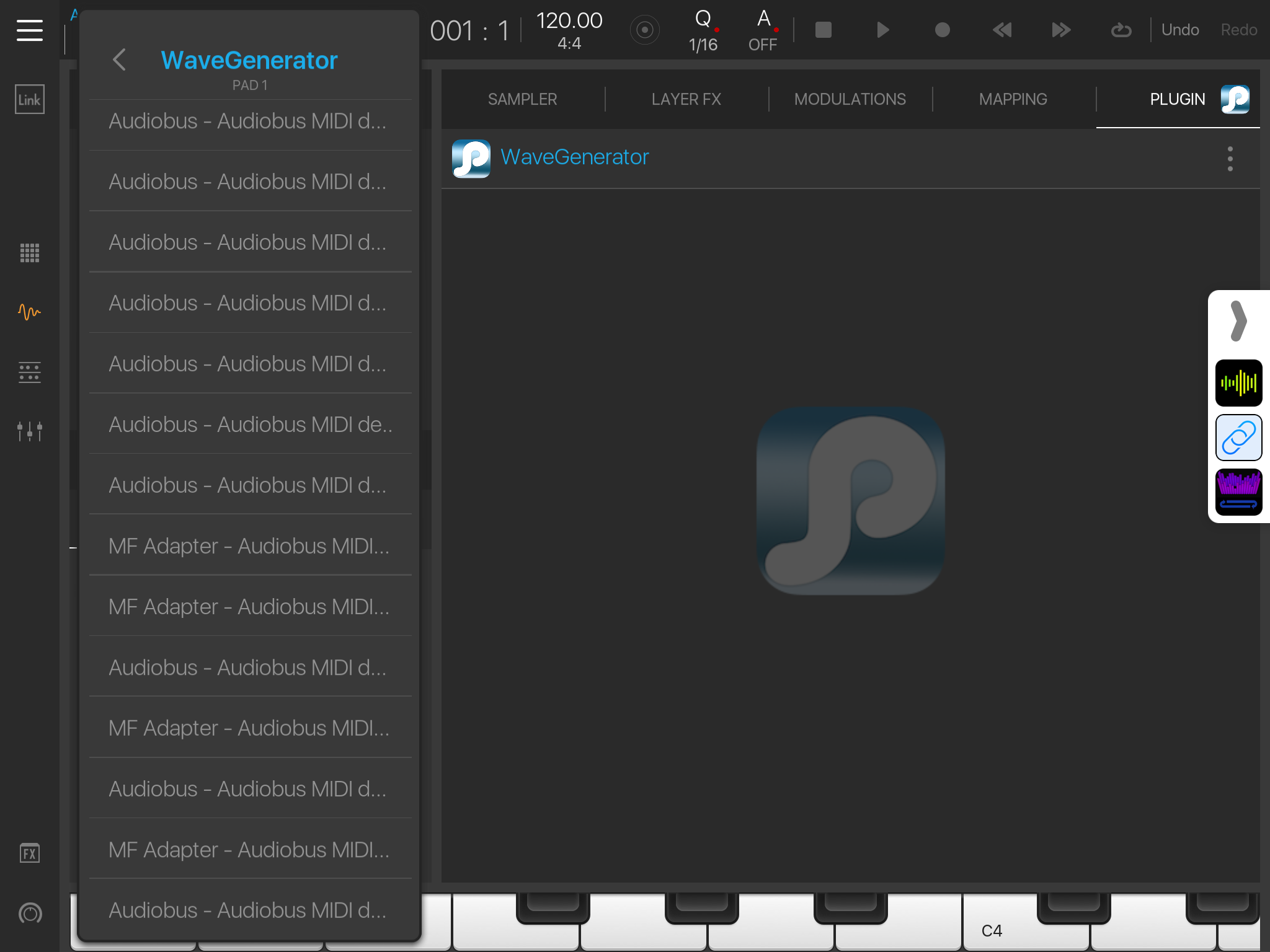Open the large WaveGenerator plugin thumbnail
This screenshot has height=952, width=1270.
[x=850, y=501]
